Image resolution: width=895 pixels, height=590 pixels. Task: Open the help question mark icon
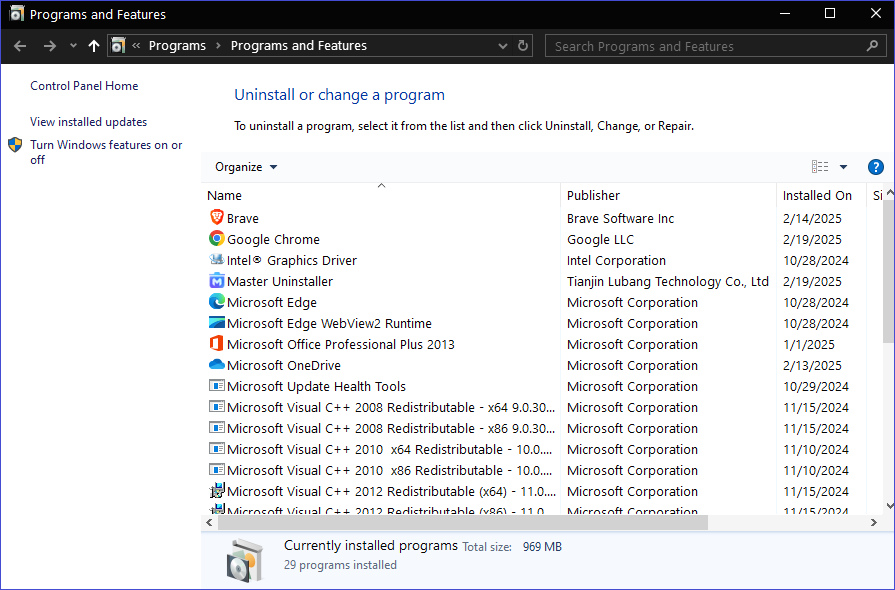(x=875, y=167)
